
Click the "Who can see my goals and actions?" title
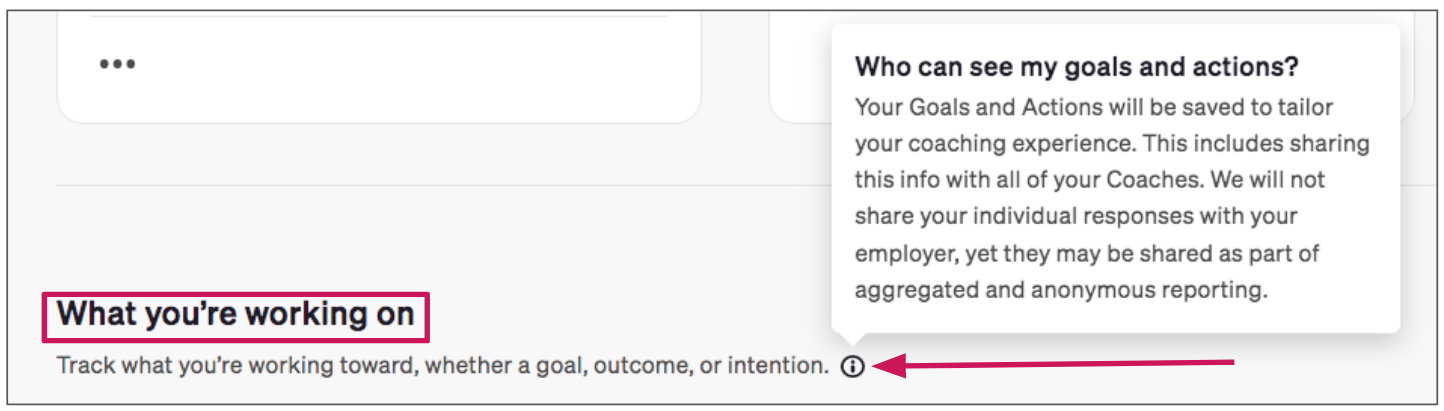(1077, 67)
